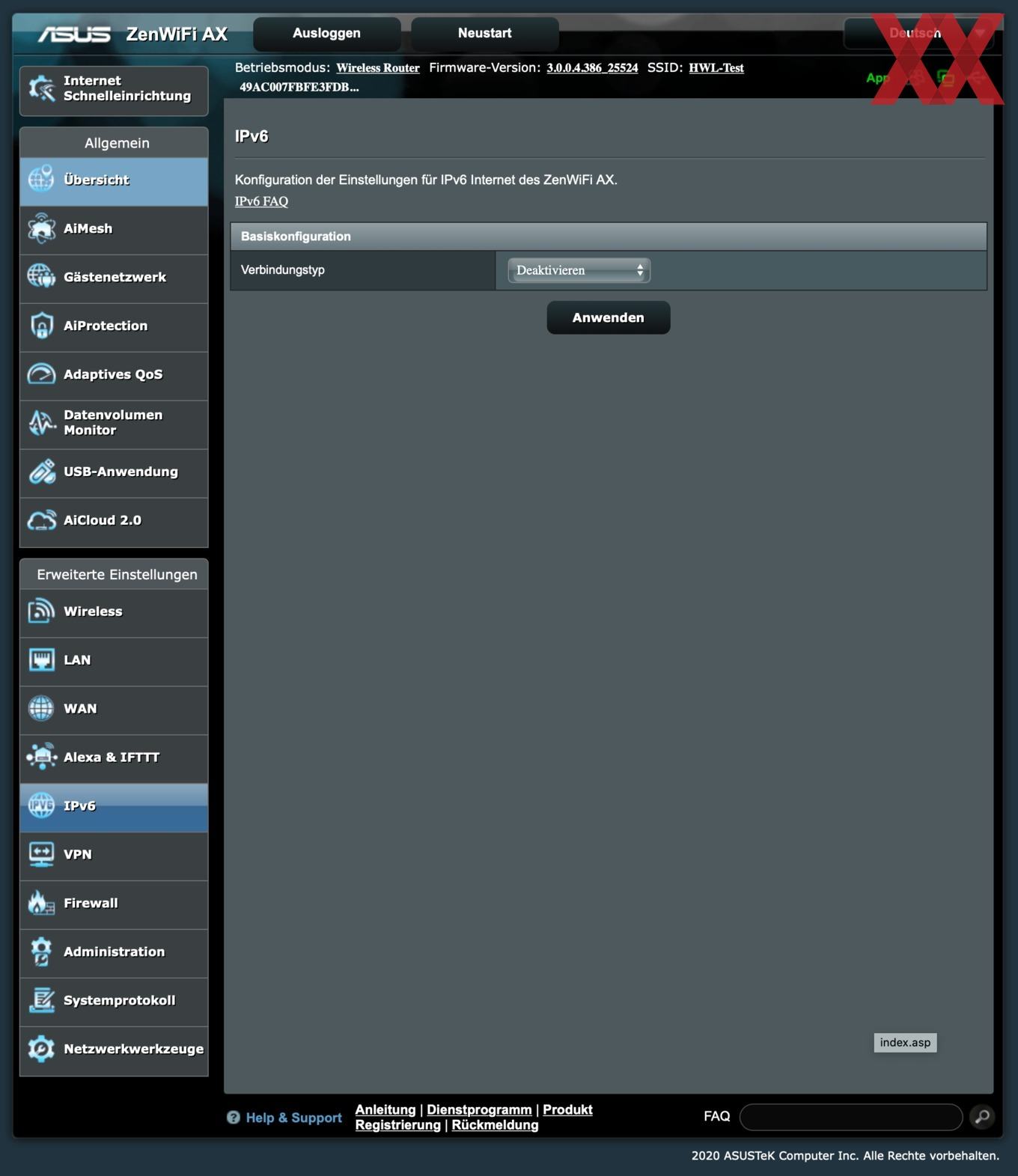The width and height of the screenshot is (1018, 1176).
Task: Click the VPN monitor icon
Action: 41,855
